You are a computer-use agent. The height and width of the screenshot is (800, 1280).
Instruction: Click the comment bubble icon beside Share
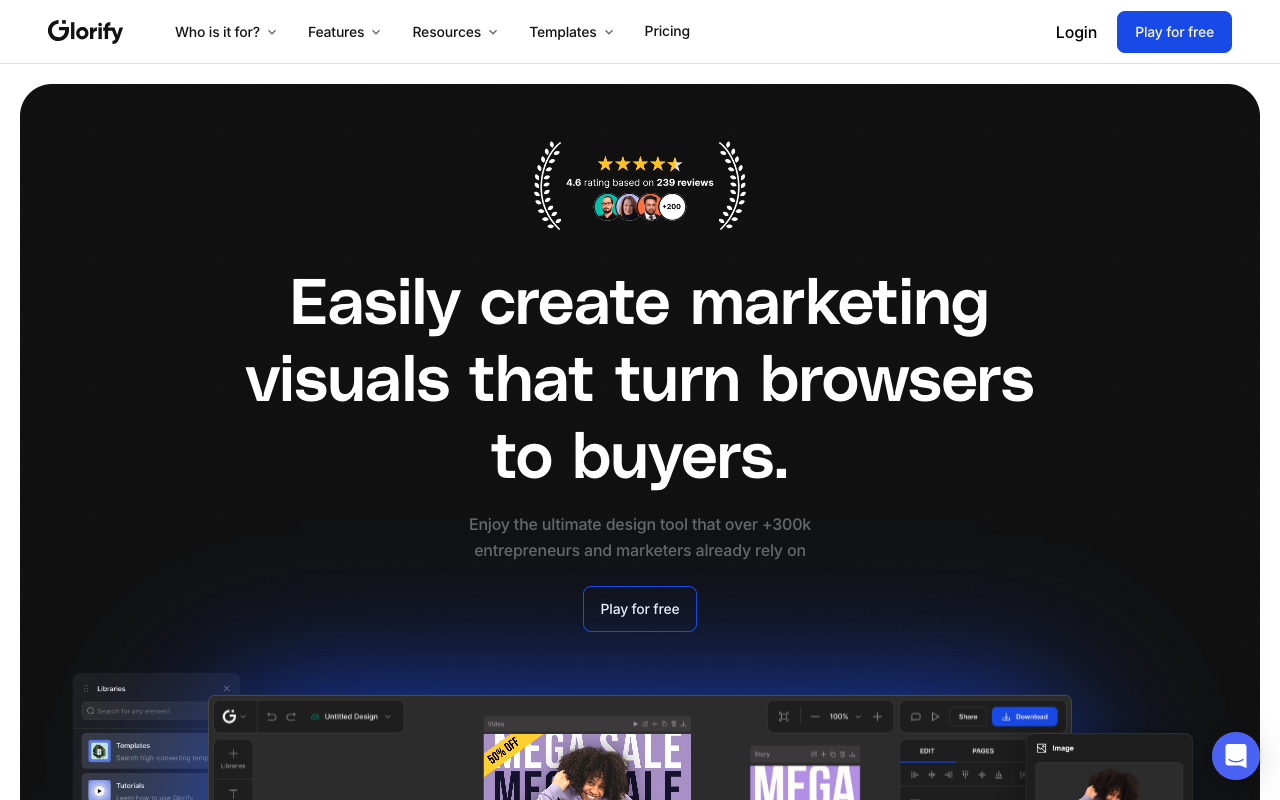coord(915,717)
